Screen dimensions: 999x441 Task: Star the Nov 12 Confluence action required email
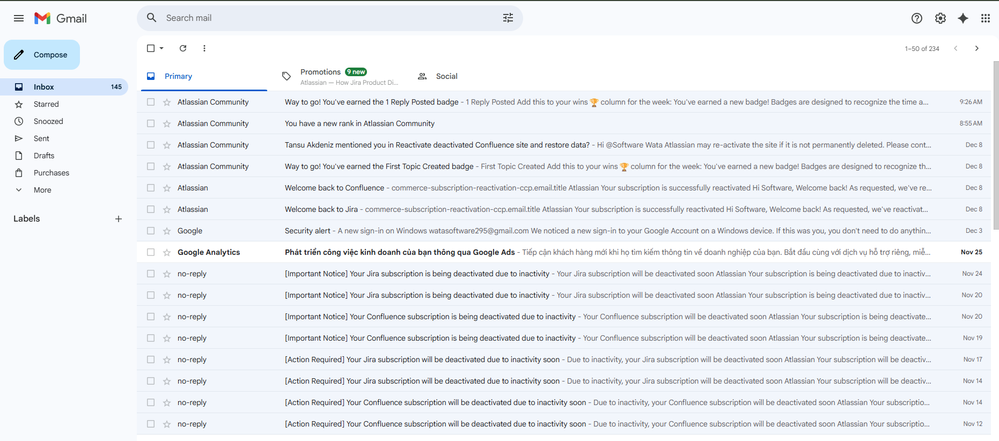click(x=167, y=424)
